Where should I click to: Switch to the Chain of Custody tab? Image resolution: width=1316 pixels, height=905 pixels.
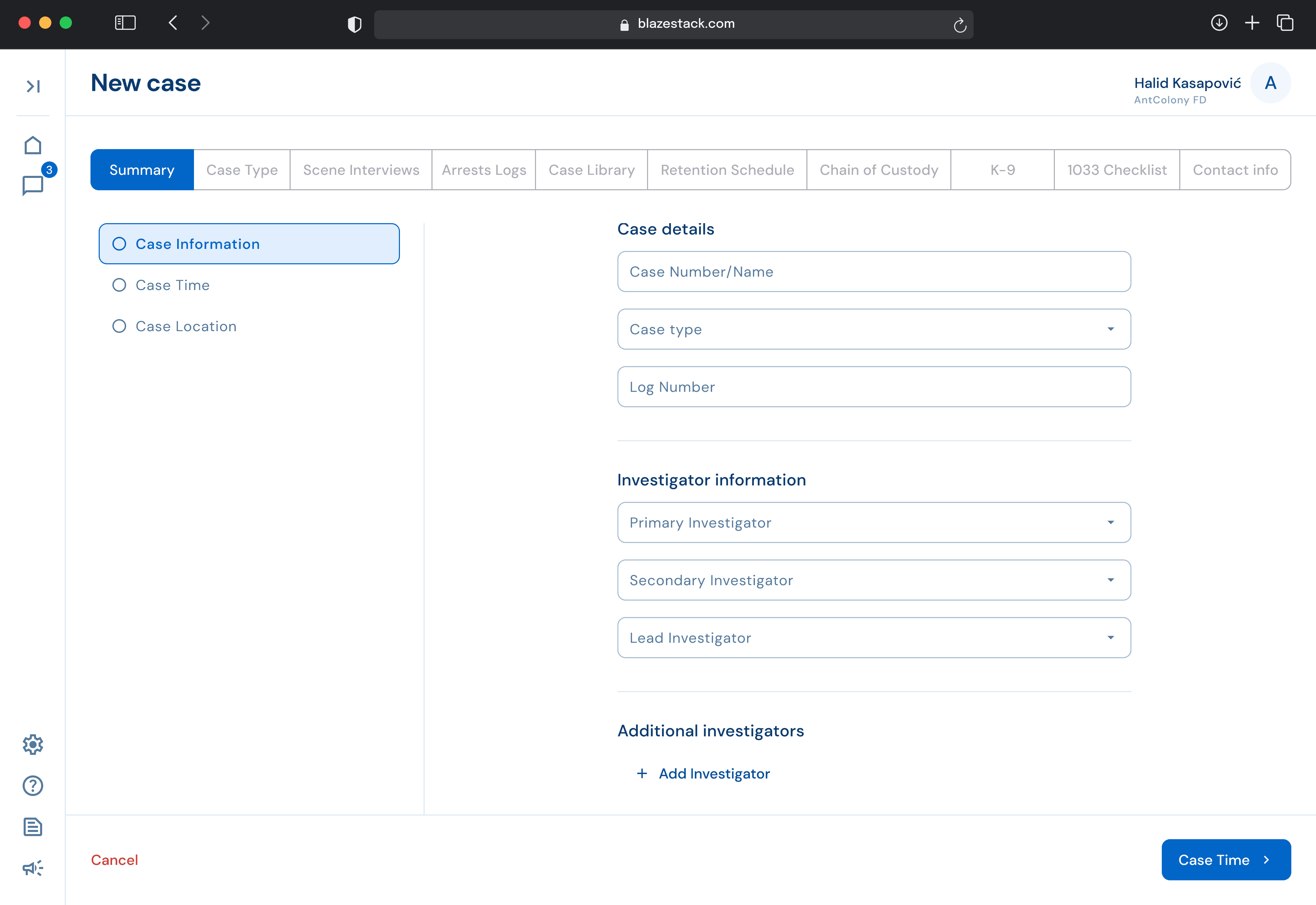(878, 170)
